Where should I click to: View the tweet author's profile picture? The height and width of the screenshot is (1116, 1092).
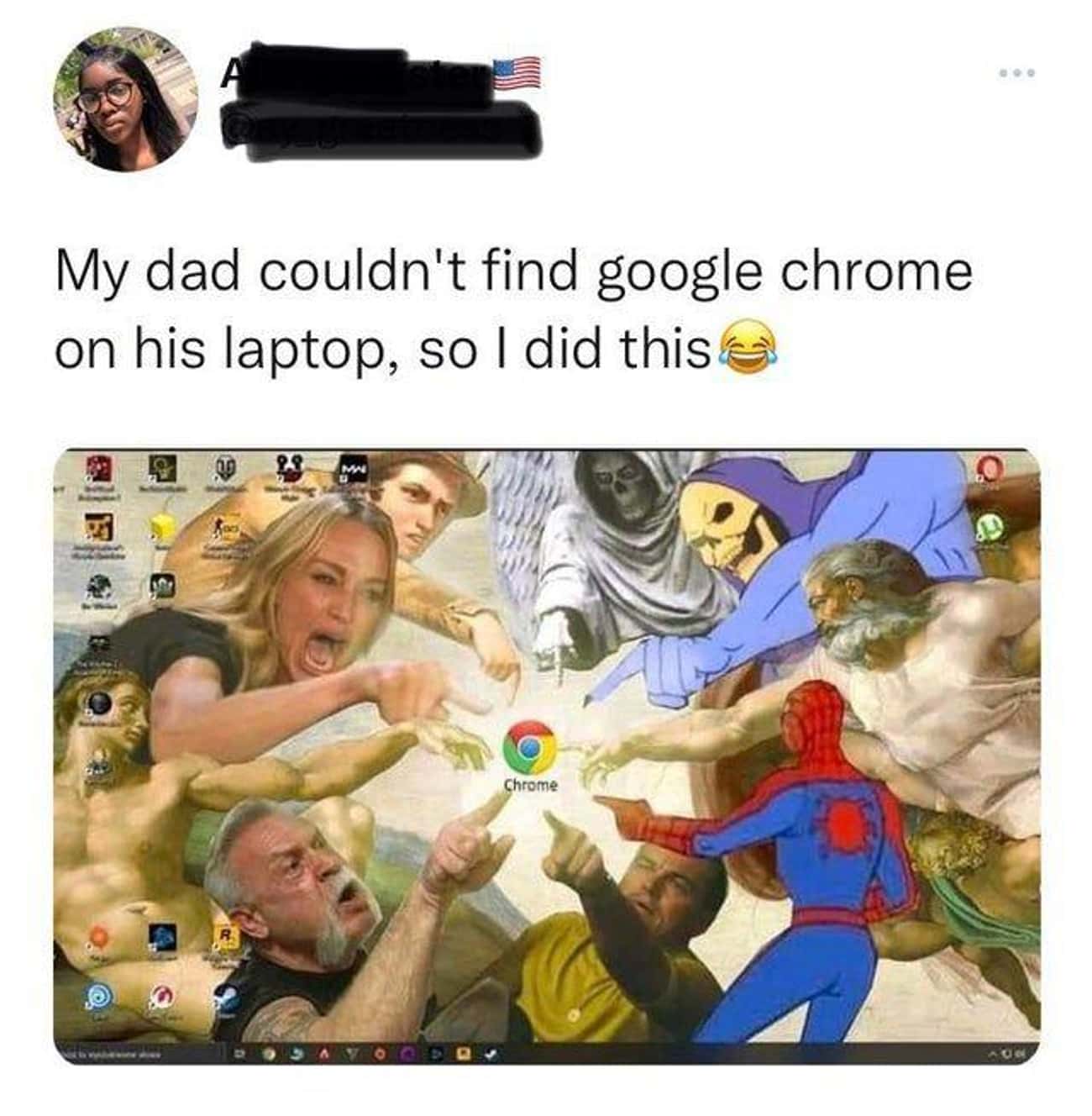126,99
